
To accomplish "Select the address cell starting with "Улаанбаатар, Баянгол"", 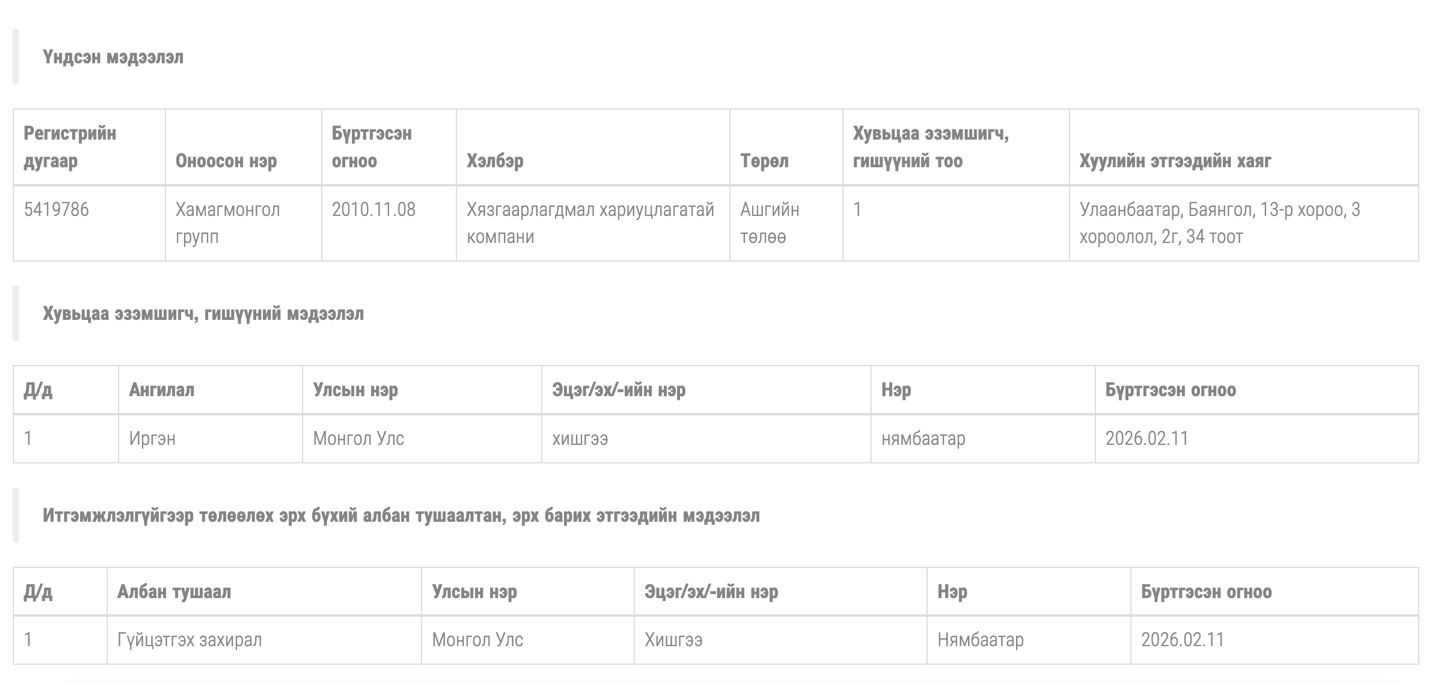I will (1219, 223).
